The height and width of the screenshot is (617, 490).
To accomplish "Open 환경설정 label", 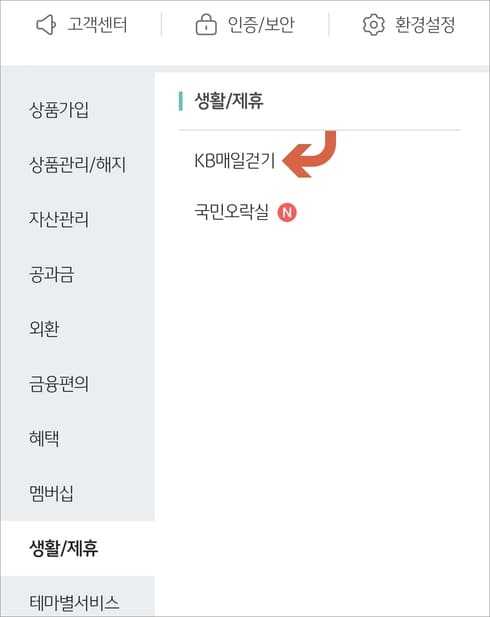I will pyautogui.click(x=425, y=25).
